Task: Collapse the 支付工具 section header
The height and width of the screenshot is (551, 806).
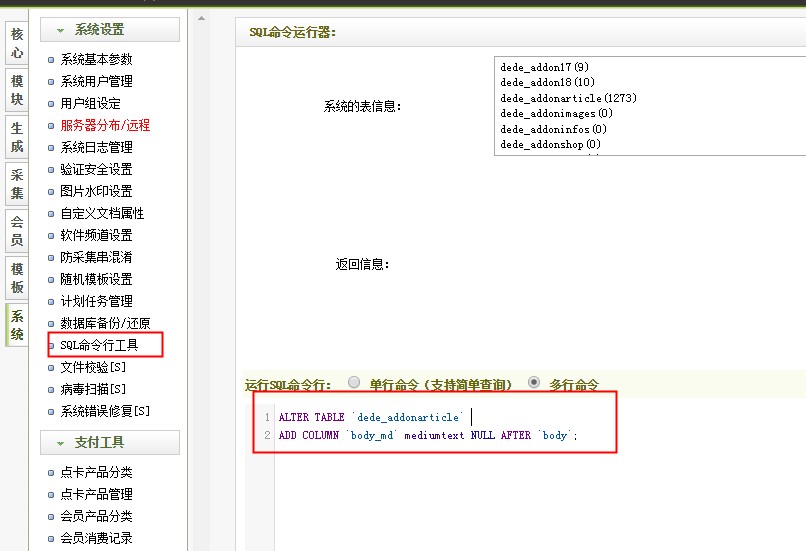Action: pos(109,442)
